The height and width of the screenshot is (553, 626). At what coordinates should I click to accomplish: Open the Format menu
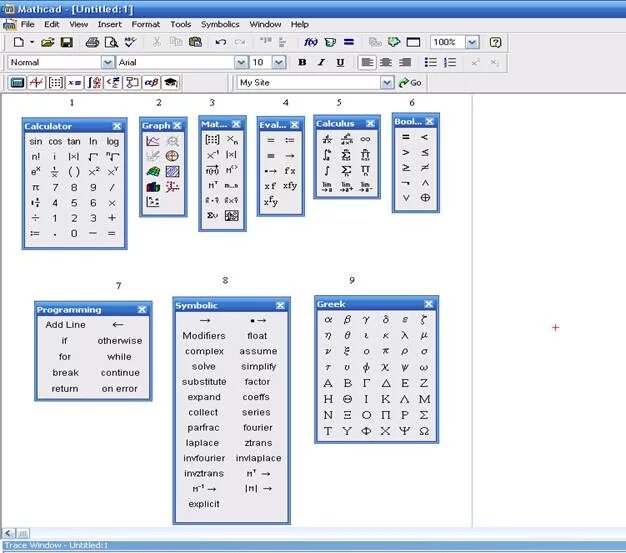[x=146, y=24]
